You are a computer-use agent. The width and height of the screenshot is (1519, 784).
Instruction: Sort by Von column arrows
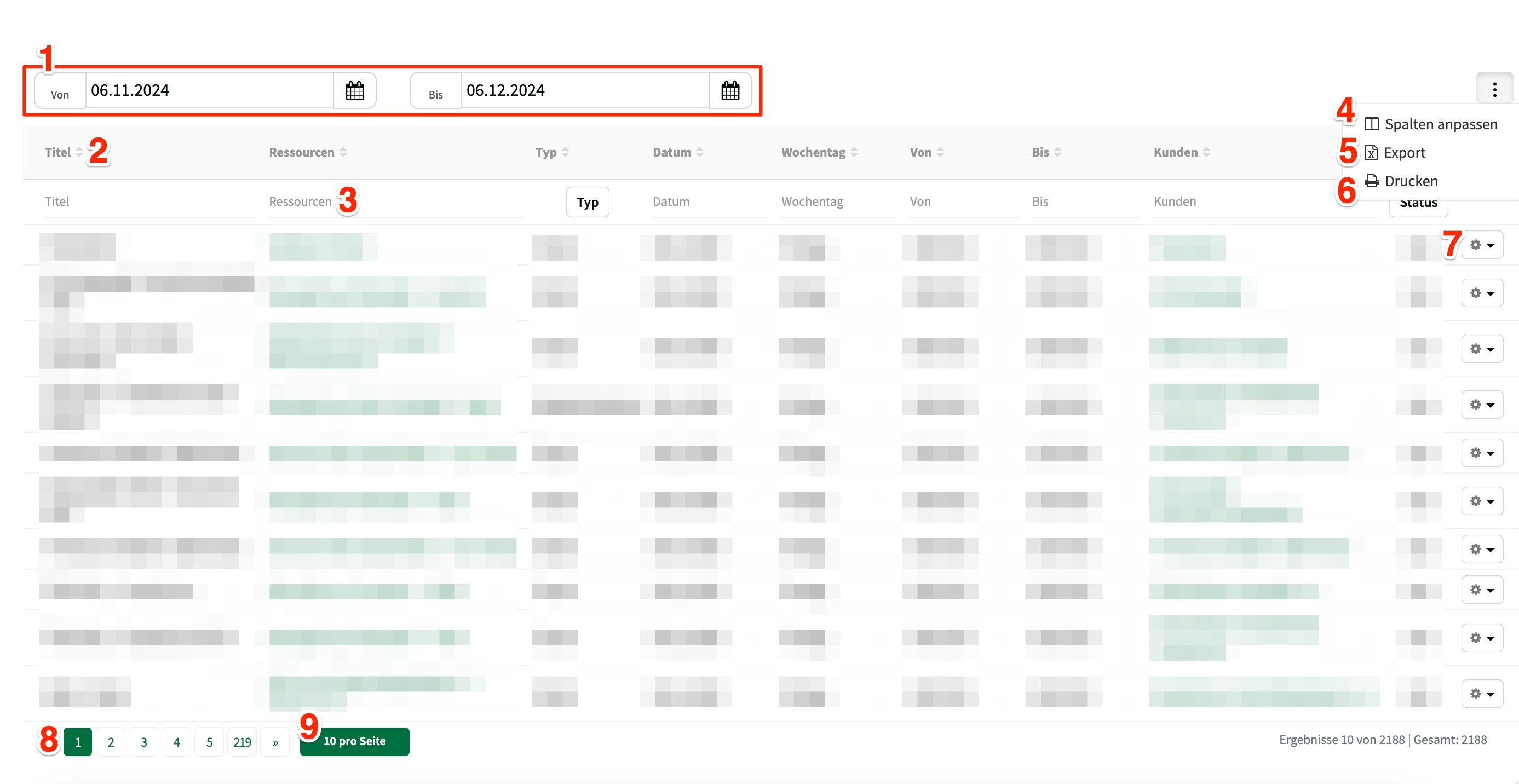point(940,153)
